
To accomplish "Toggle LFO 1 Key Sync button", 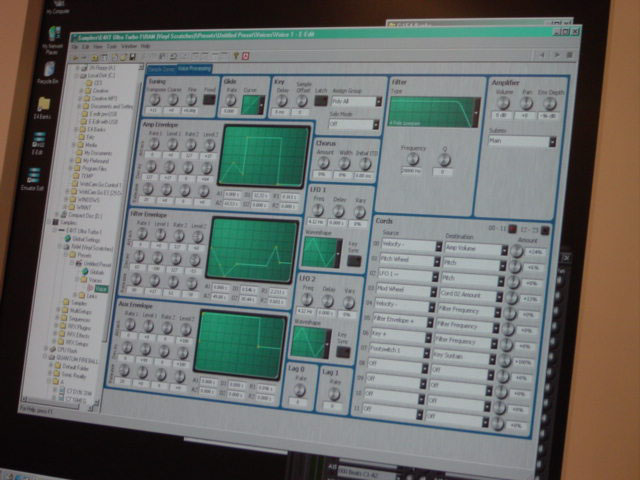I will [x=354, y=261].
